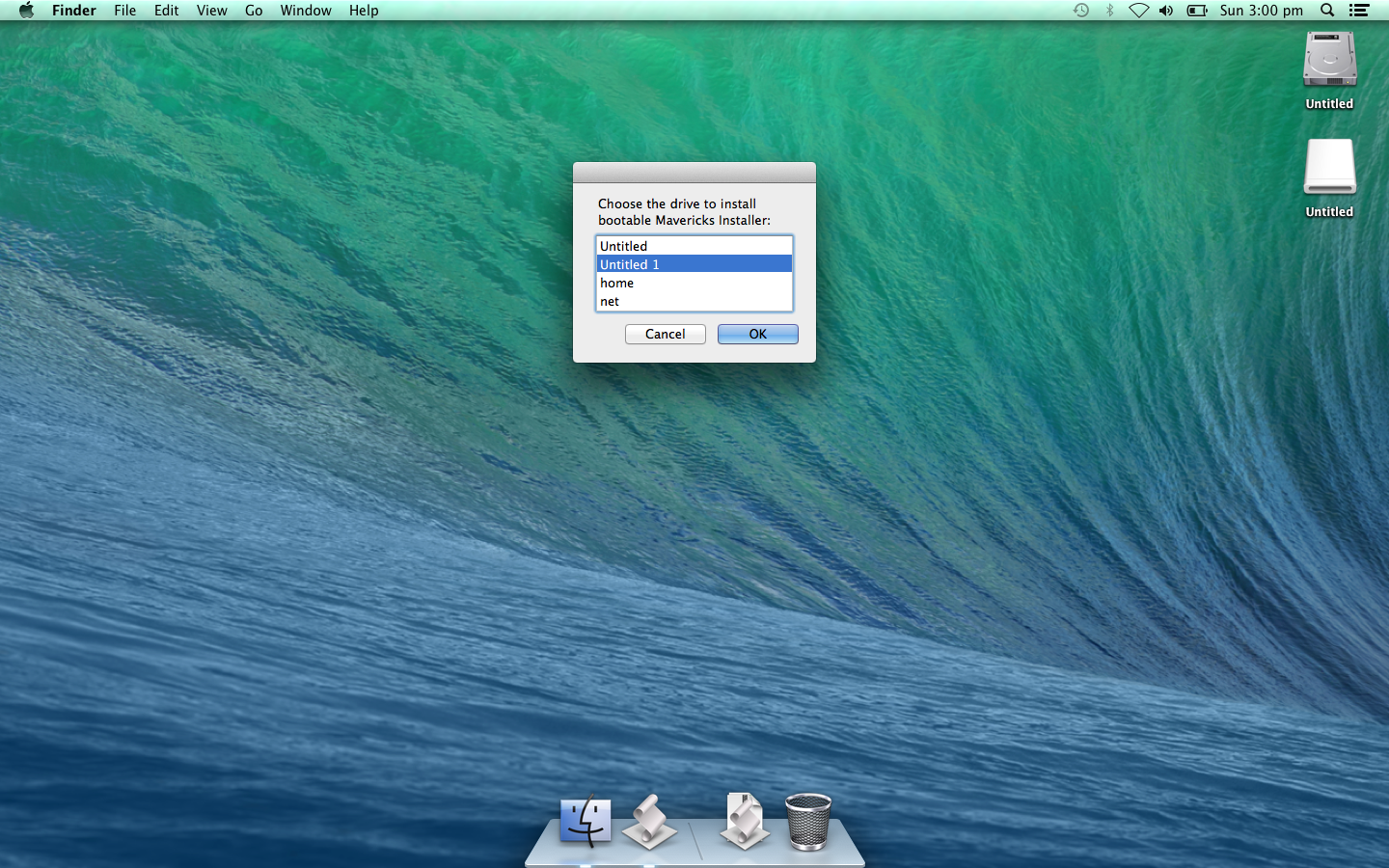Viewport: 1389px width, 868px height.
Task: Open the Finder application menu
Action: (x=74, y=11)
